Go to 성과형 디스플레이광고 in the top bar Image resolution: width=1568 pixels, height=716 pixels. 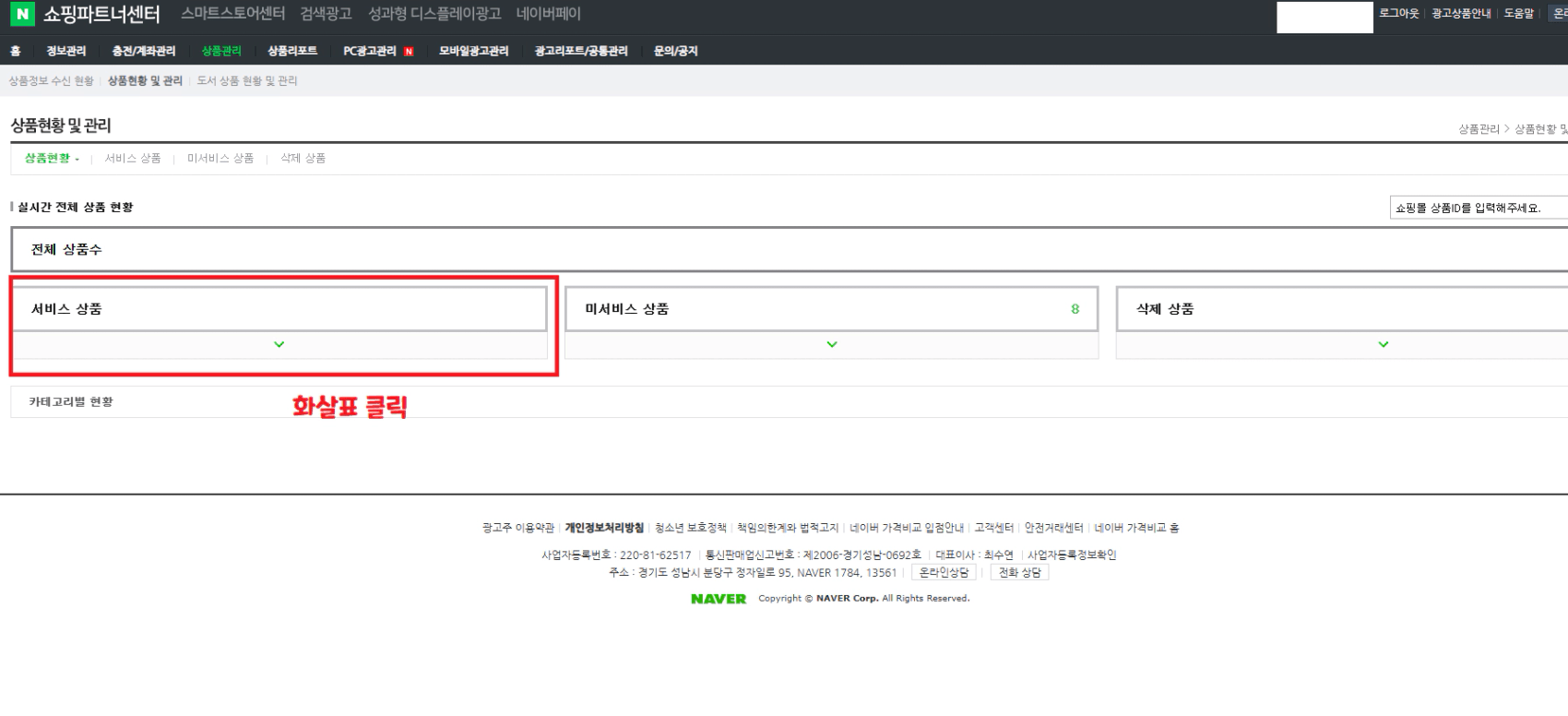click(434, 14)
